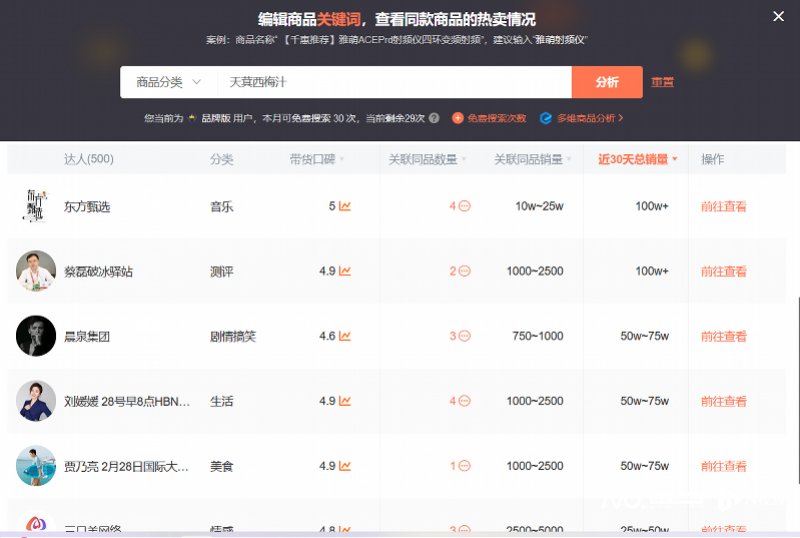The height and width of the screenshot is (538, 800).
Task: Sort by 关联同品数量 column header
Action: [x=428, y=159]
